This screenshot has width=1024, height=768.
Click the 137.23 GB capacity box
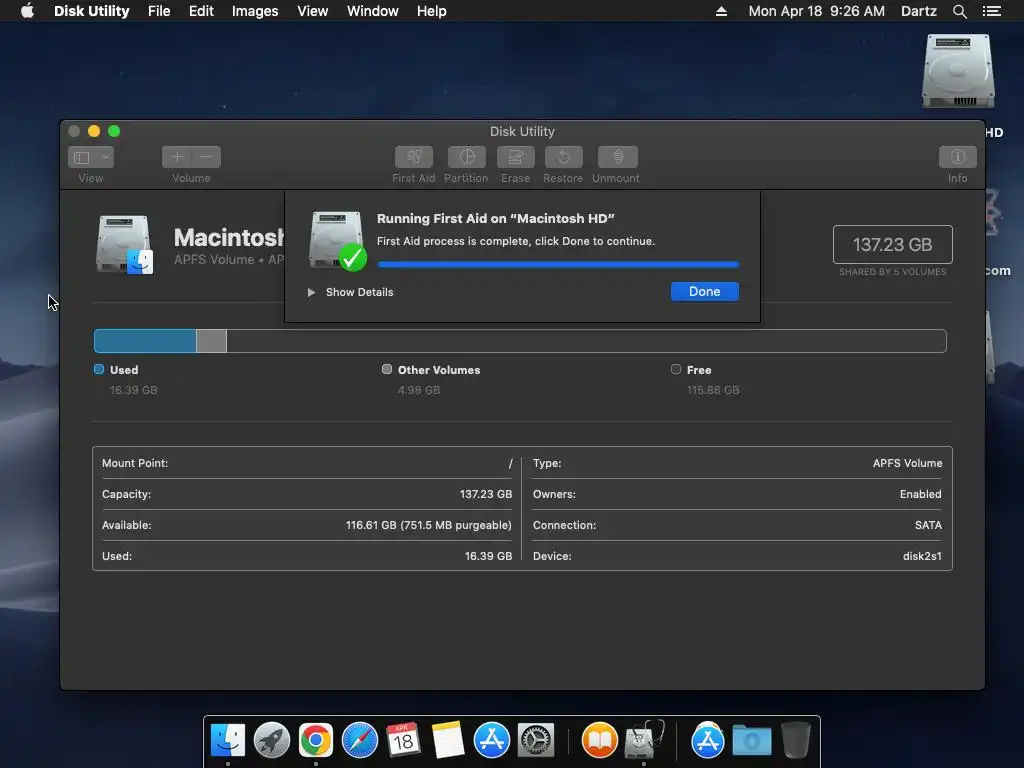(x=893, y=244)
